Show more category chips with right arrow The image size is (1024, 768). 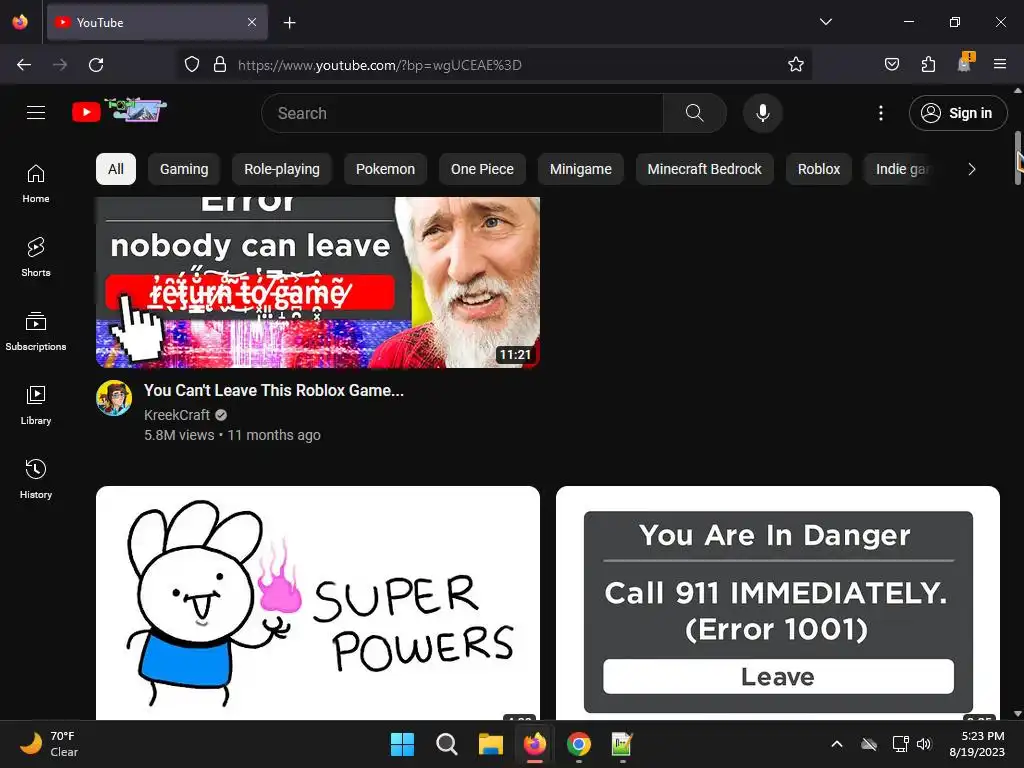pos(972,169)
